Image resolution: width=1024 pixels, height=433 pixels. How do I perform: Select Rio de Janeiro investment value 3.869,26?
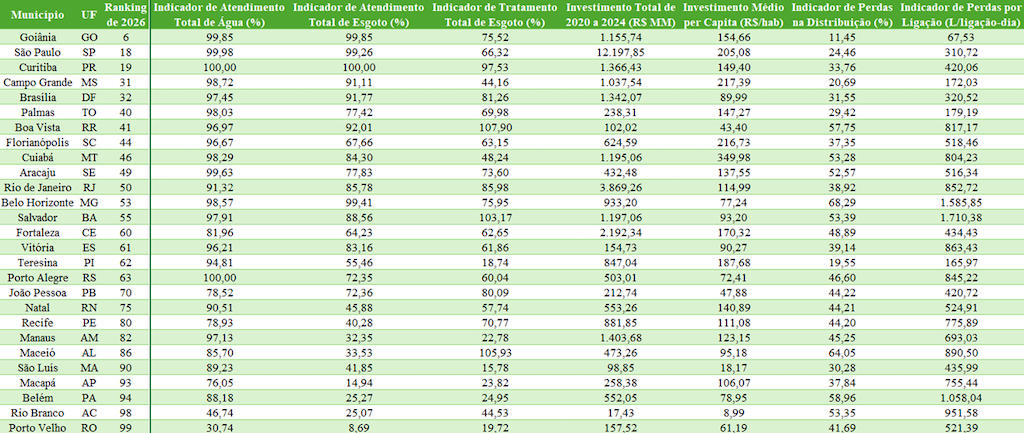(621, 187)
